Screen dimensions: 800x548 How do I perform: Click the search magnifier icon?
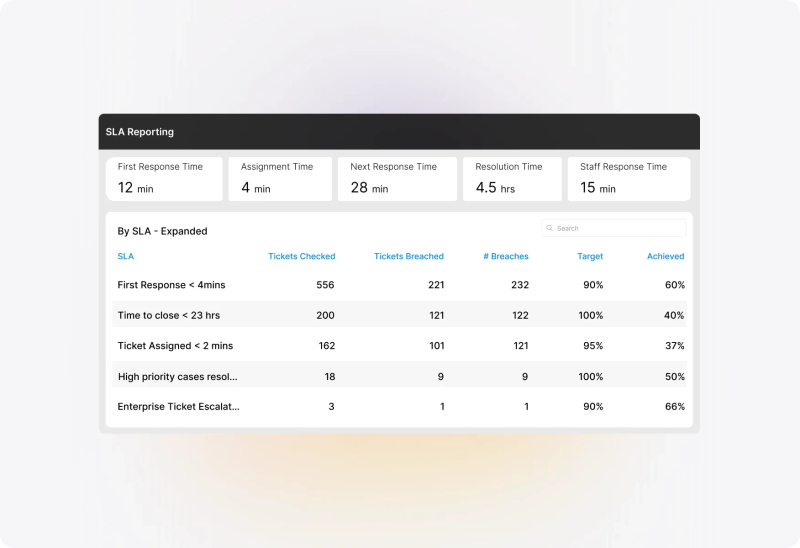pos(549,228)
